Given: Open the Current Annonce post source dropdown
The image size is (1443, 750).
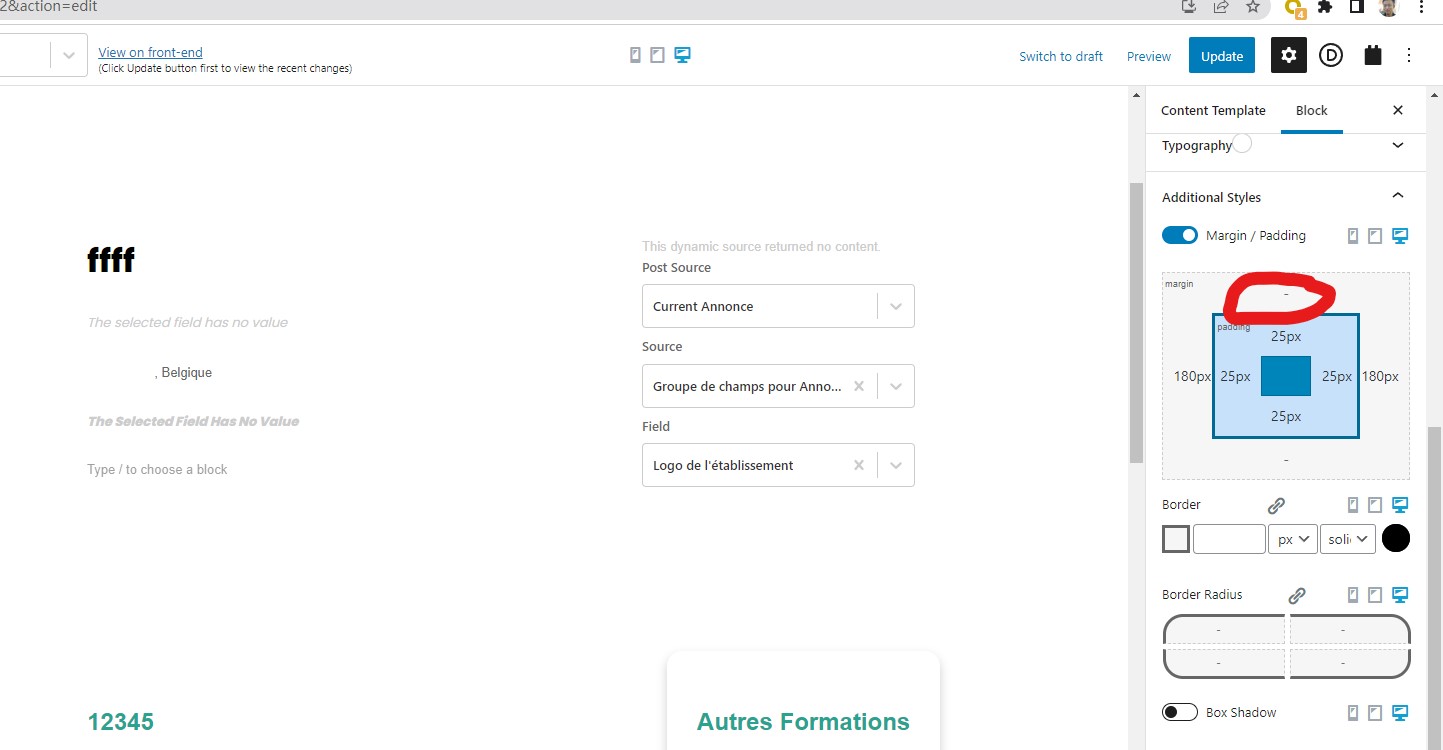Looking at the screenshot, I should tap(778, 306).
